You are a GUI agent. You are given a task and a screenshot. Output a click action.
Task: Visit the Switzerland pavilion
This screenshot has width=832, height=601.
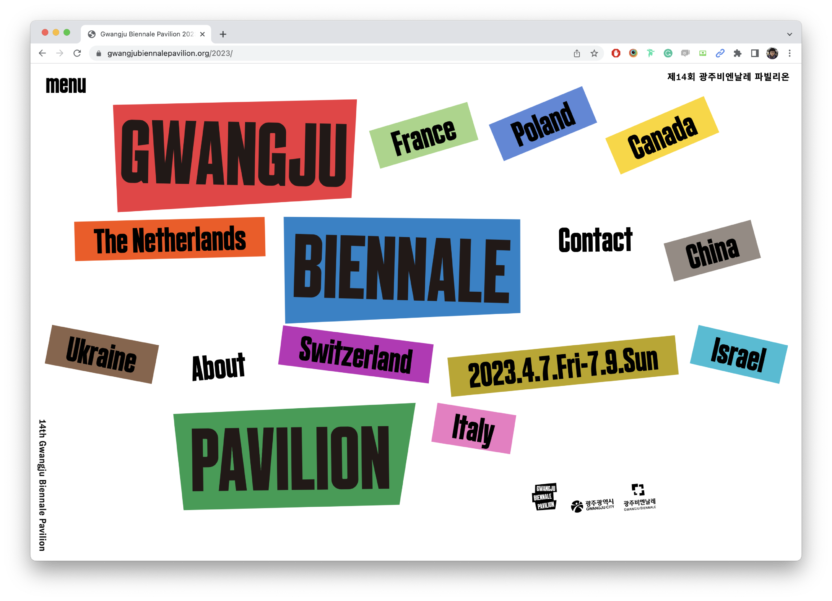(355, 354)
